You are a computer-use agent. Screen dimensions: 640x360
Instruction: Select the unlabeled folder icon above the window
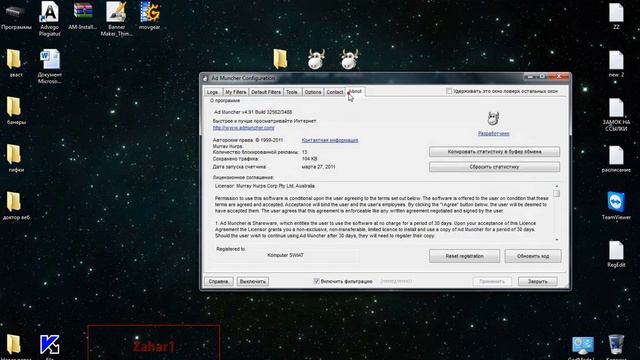[x=280, y=59]
